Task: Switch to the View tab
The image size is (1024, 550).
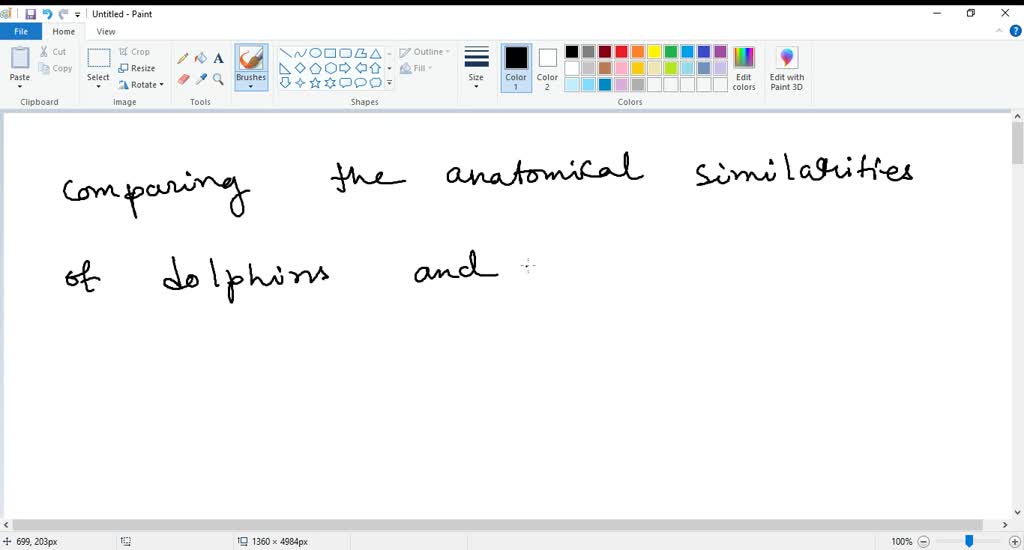Action: (106, 32)
